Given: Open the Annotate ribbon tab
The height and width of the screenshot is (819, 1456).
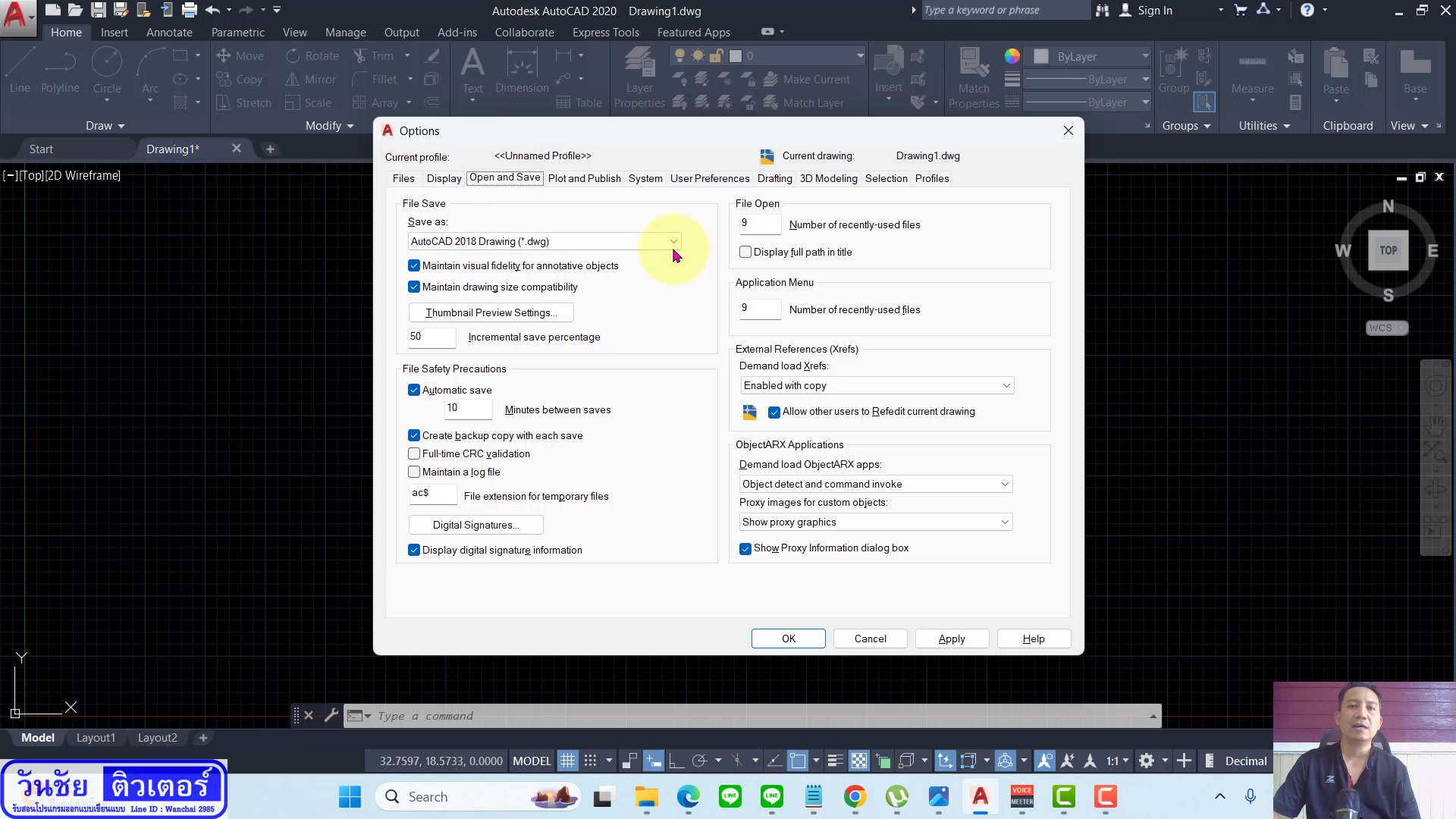Looking at the screenshot, I should pyautogui.click(x=169, y=32).
